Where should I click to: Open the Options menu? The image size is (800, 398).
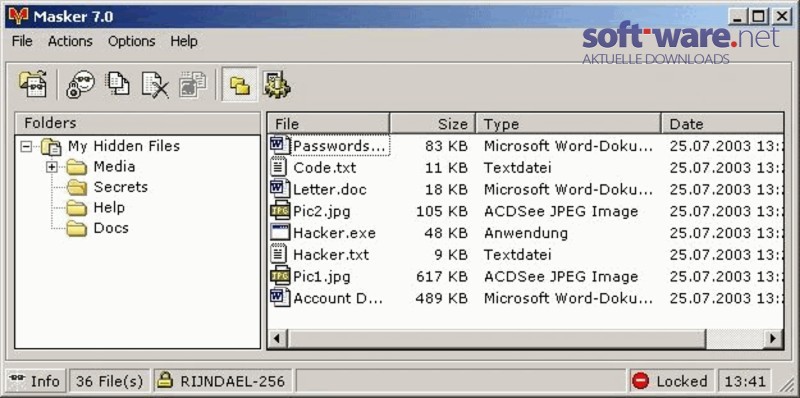point(132,41)
